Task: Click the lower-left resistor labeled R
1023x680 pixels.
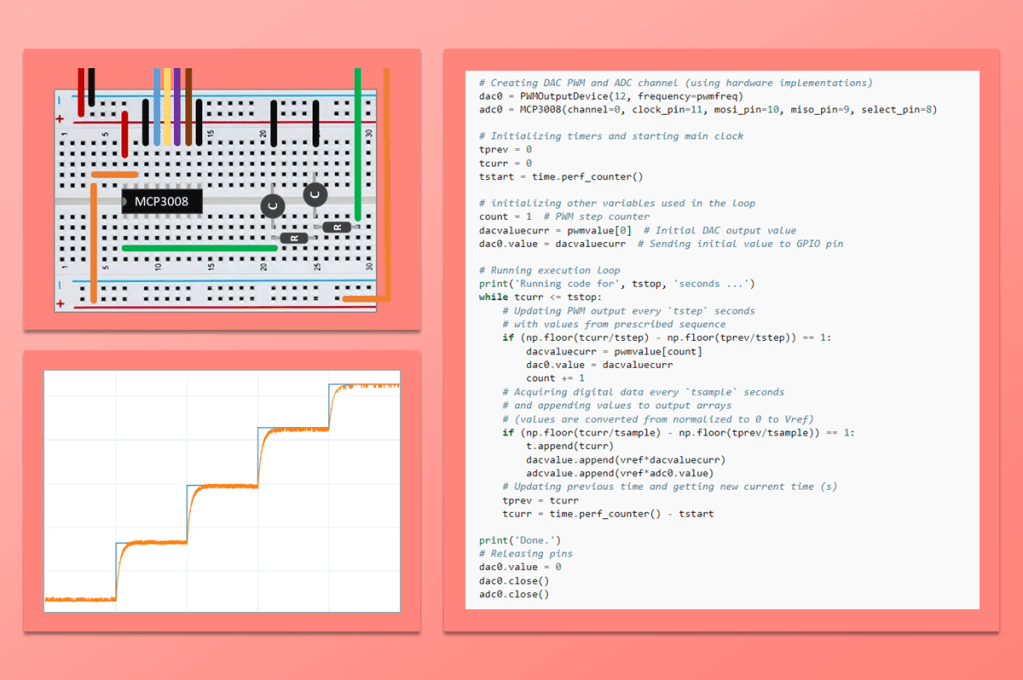Action: pyautogui.click(x=293, y=238)
